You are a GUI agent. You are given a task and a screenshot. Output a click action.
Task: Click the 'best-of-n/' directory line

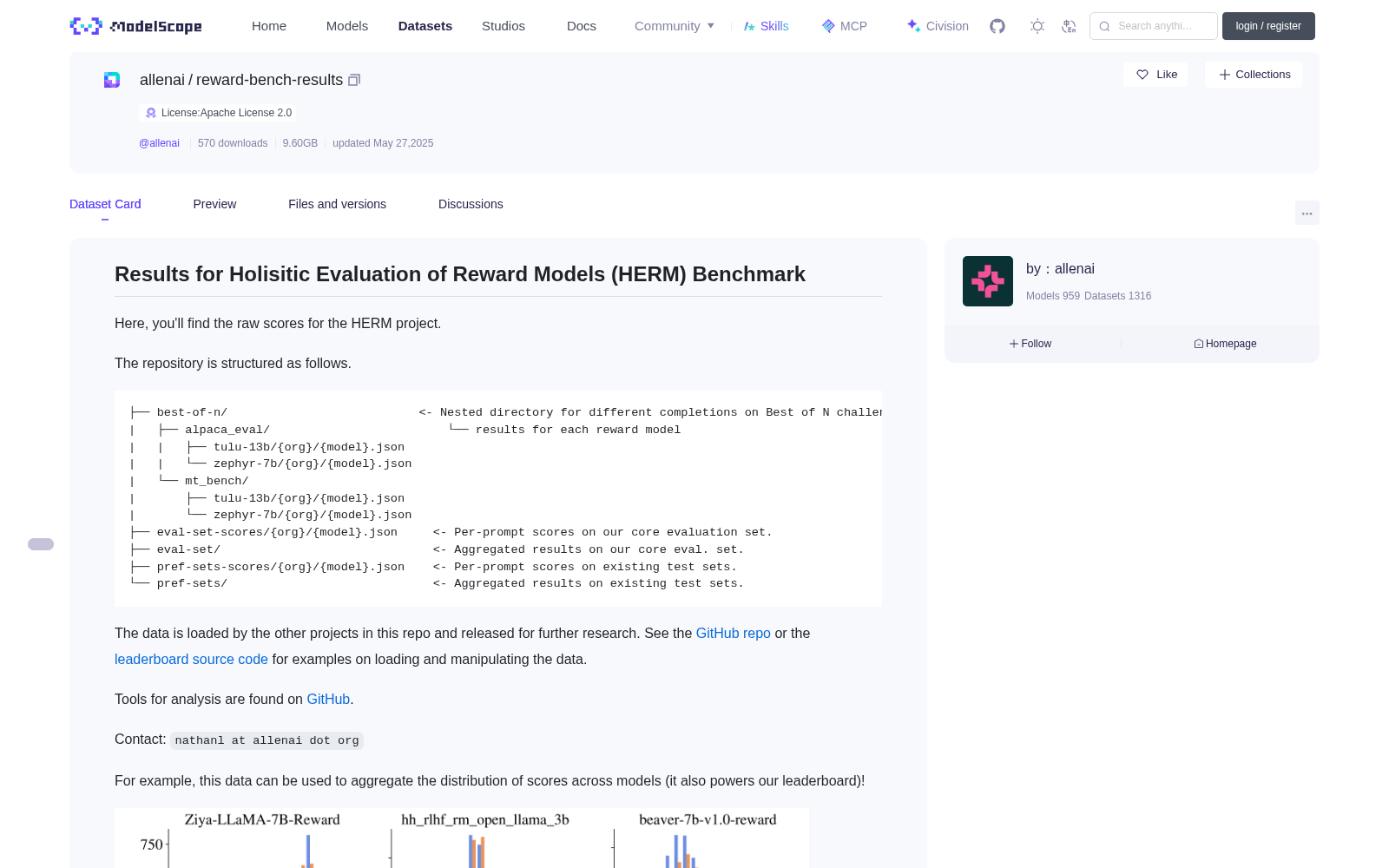click(192, 412)
